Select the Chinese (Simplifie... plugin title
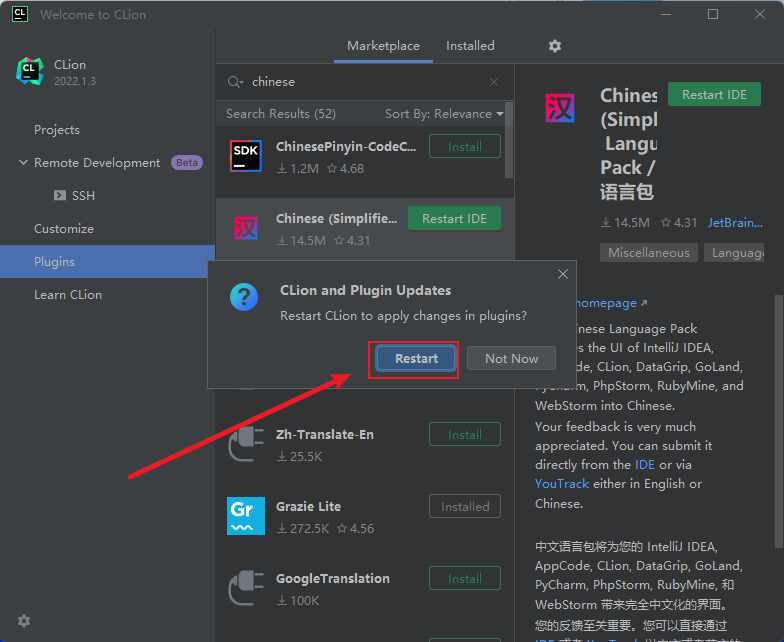This screenshot has height=642, width=784. point(336,218)
